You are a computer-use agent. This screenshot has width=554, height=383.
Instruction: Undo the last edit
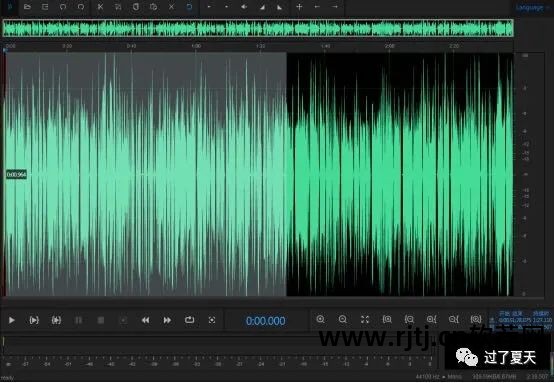pyautogui.click(x=63, y=7)
